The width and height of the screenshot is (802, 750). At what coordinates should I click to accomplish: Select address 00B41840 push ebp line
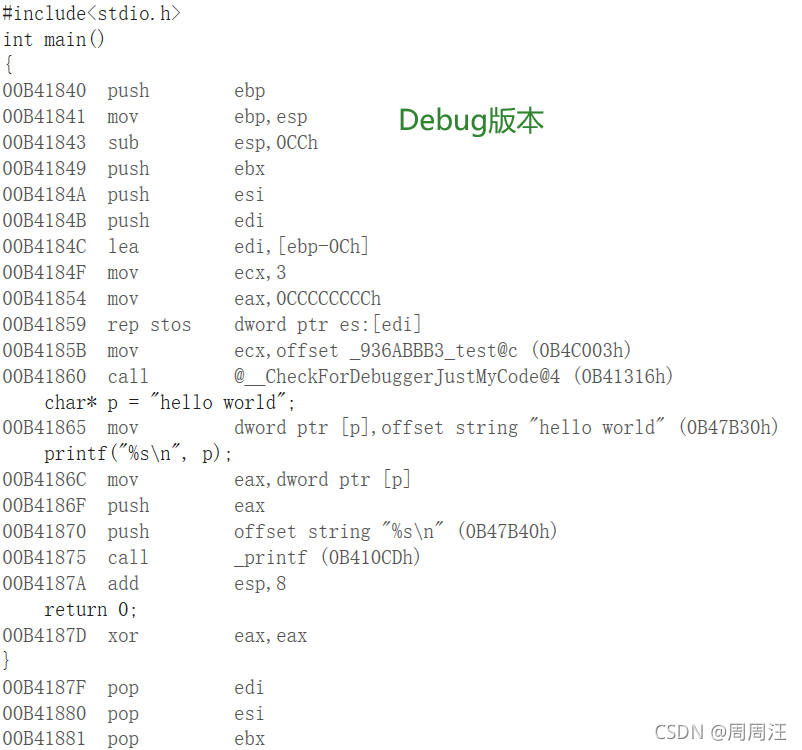coord(134,91)
